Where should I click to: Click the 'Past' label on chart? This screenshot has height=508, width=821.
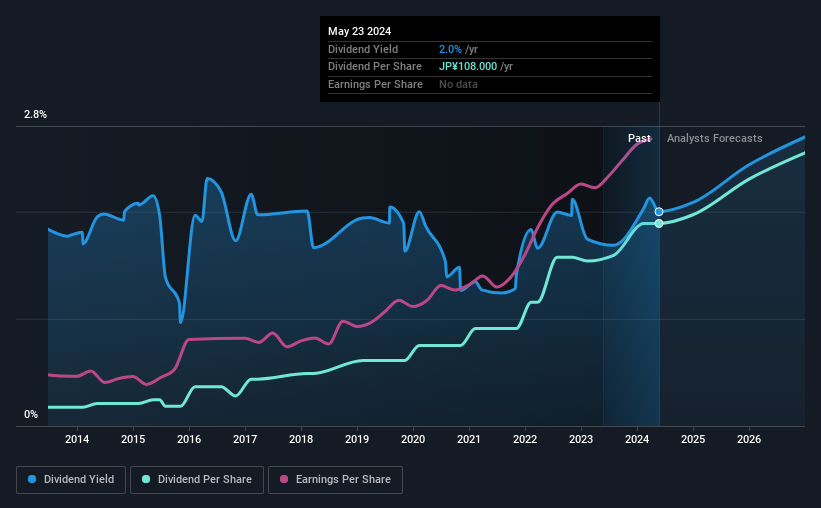pos(639,138)
